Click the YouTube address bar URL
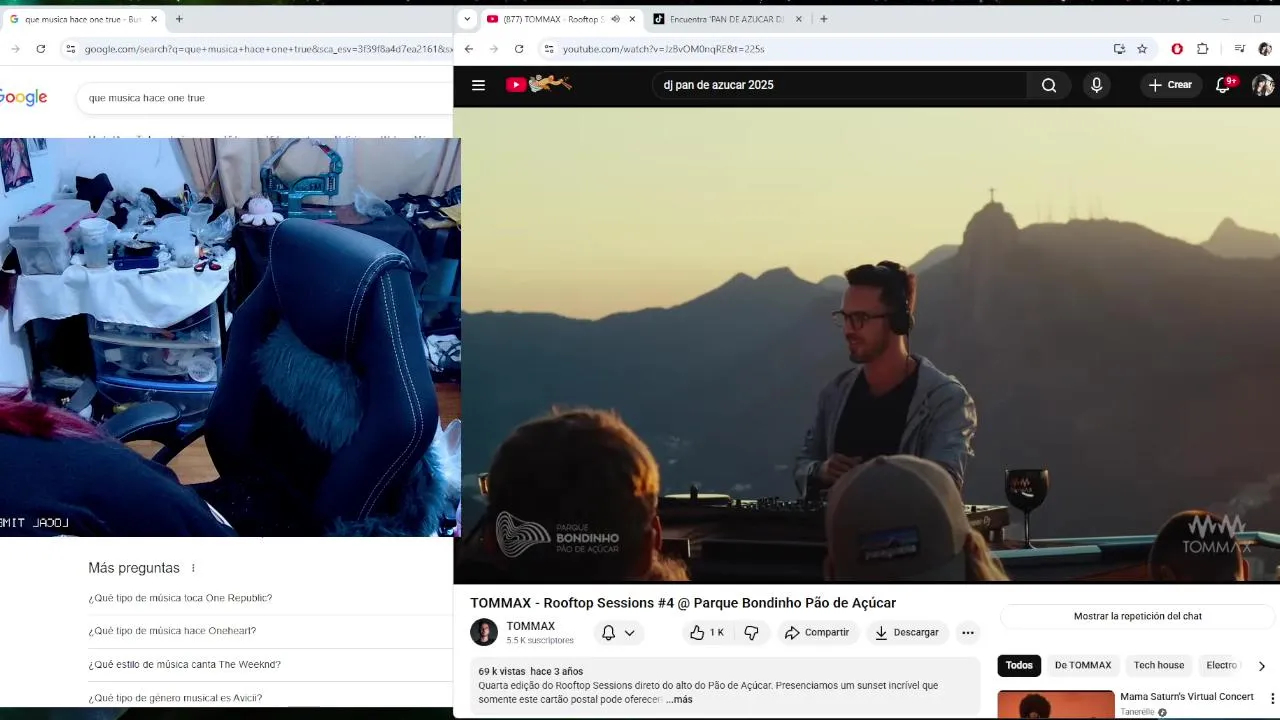Image resolution: width=1280 pixels, height=720 pixels. pos(663,49)
